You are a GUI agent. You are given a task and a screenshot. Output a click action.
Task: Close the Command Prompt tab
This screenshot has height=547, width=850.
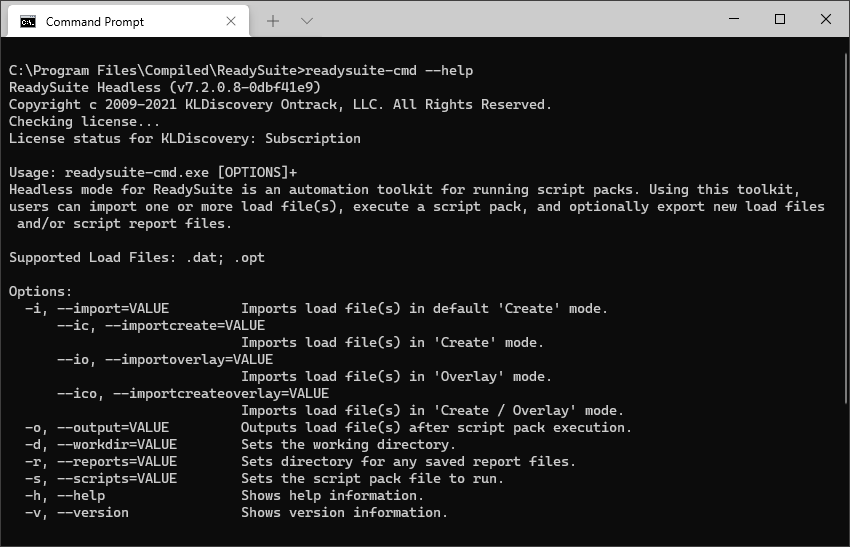[231, 21]
